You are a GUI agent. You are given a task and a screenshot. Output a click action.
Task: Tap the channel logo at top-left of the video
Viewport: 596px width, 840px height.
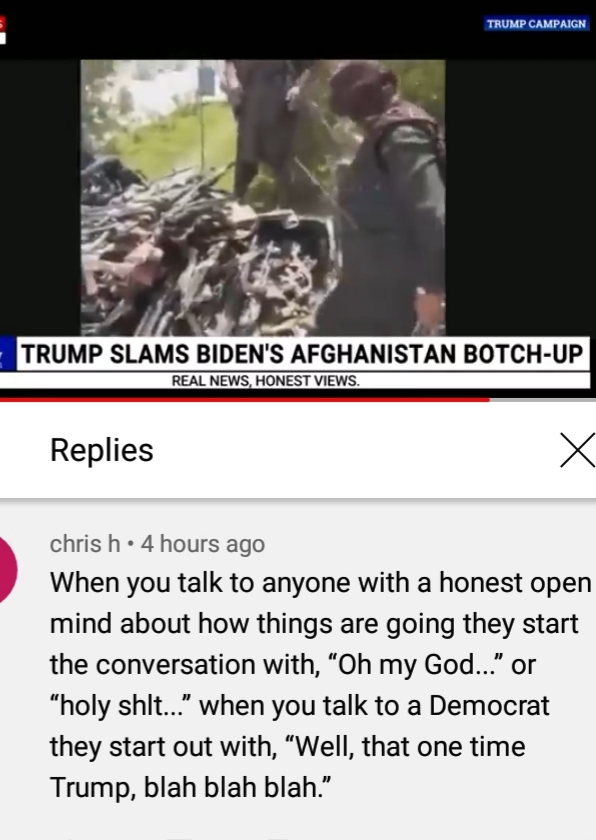3,30
